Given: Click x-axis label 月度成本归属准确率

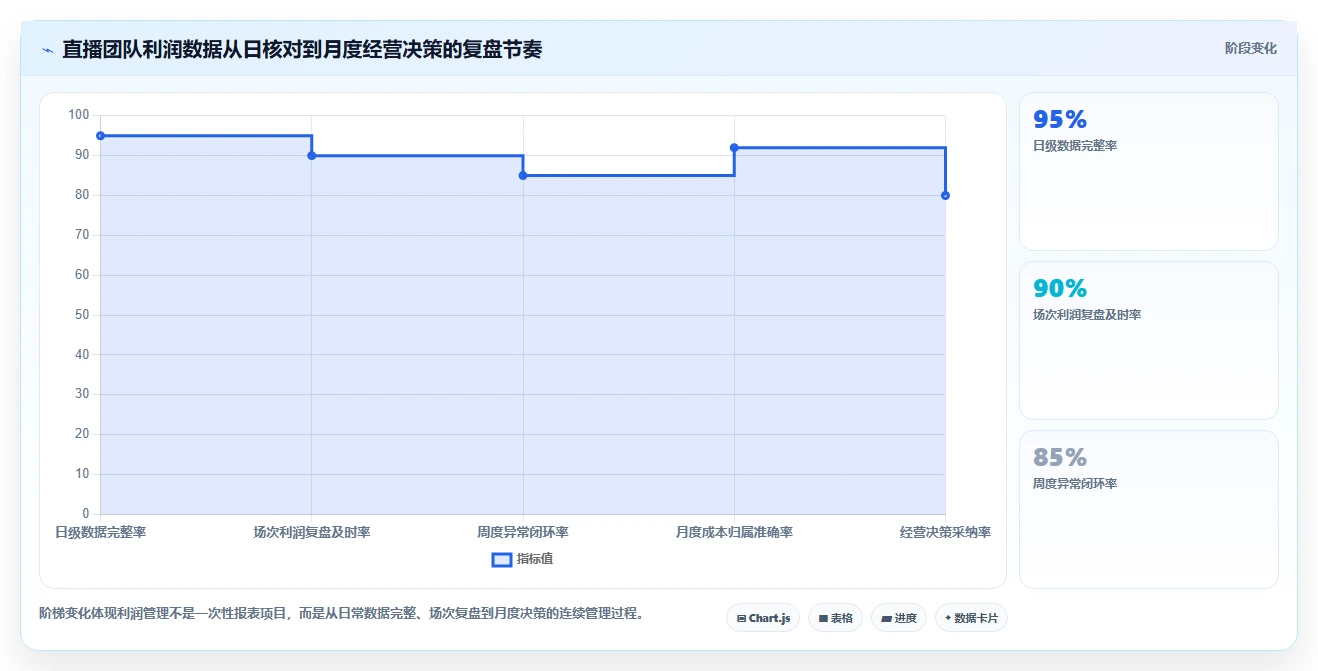Looking at the screenshot, I should 734,533.
